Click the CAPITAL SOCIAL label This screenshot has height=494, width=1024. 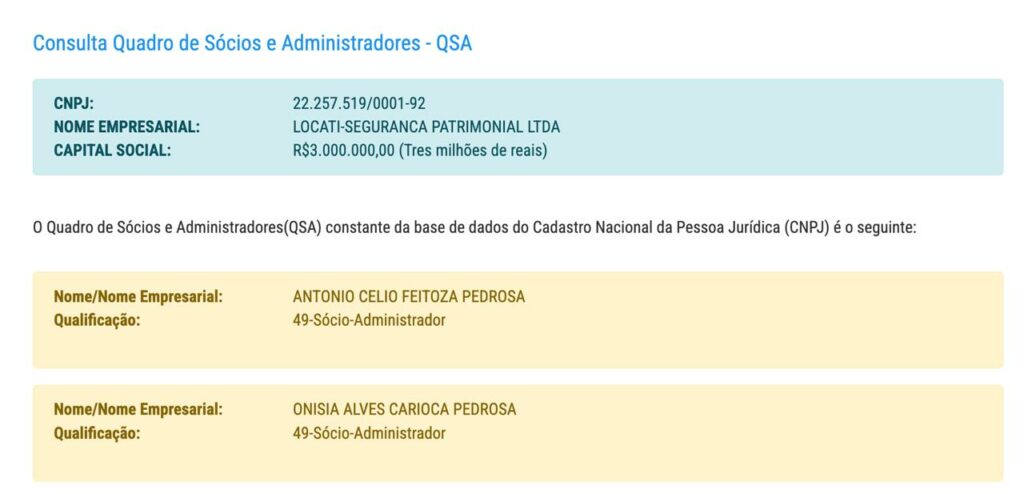pos(112,151)
